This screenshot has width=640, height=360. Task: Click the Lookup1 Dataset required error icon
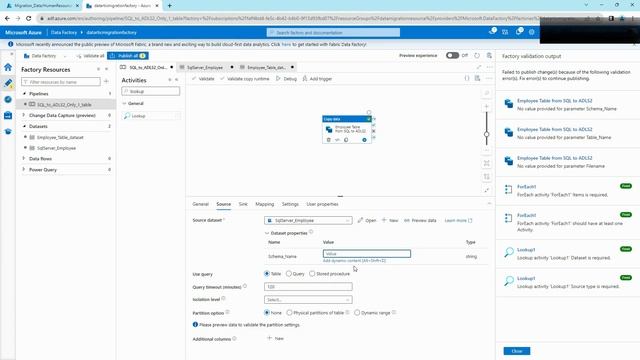tap(509, 252)
